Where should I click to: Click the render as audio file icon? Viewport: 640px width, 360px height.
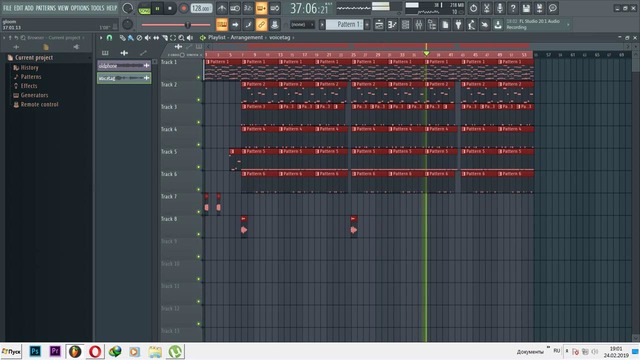pyautogui.click(x=487, y=8)
